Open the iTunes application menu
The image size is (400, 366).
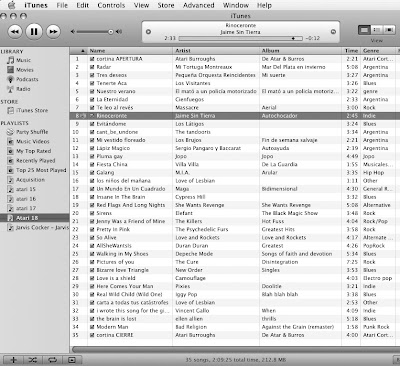tap(36, 5)
